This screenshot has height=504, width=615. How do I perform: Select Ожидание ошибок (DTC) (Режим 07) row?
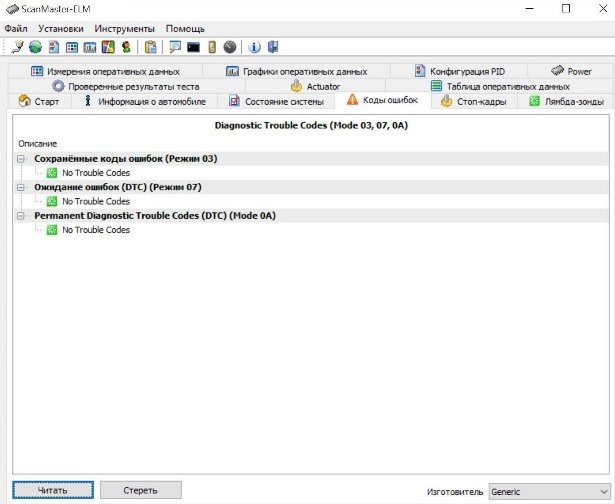pyautogui.click(x=311, y=187)
